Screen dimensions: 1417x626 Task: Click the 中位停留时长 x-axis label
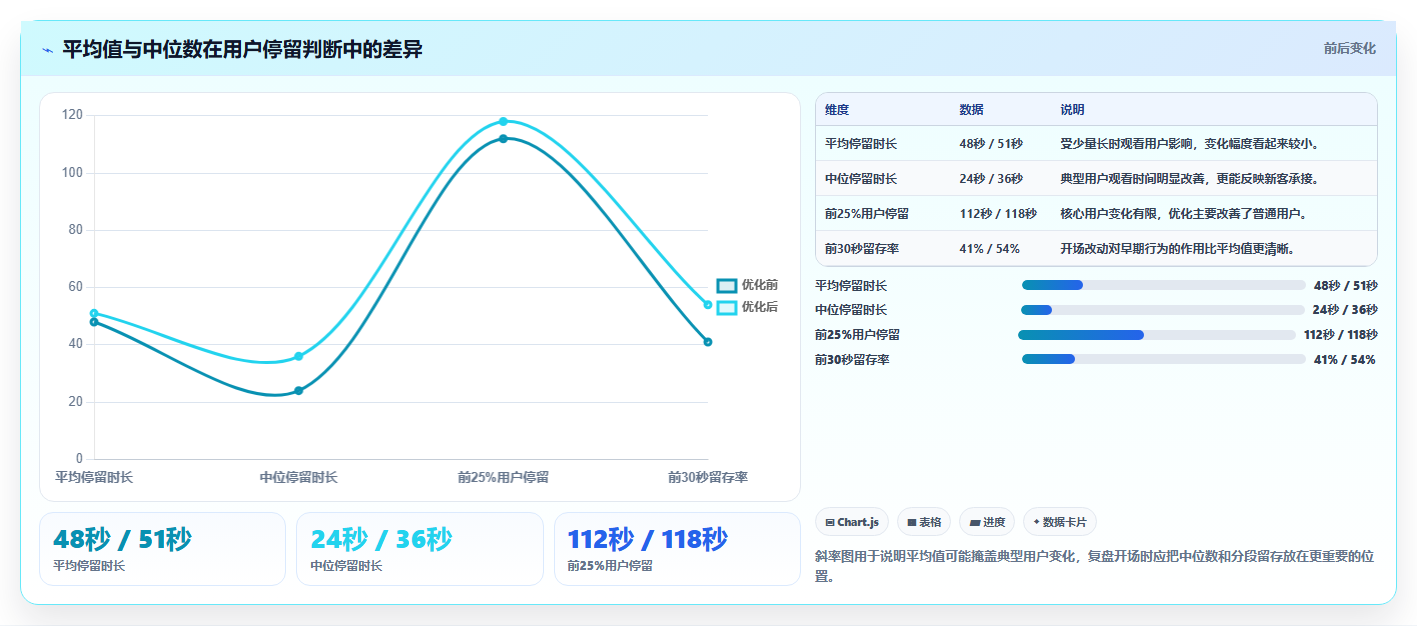click(299, 478)
